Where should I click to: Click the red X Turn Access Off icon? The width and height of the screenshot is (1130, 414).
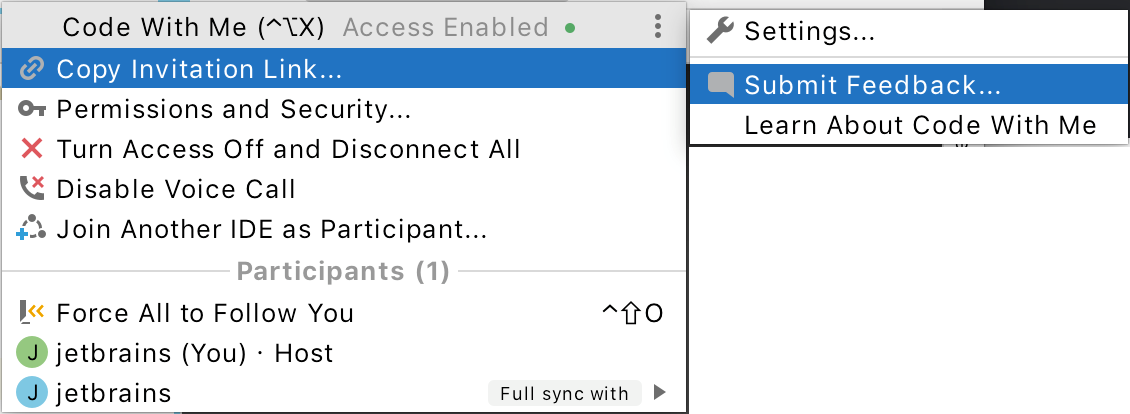click(x=32, y=149)
